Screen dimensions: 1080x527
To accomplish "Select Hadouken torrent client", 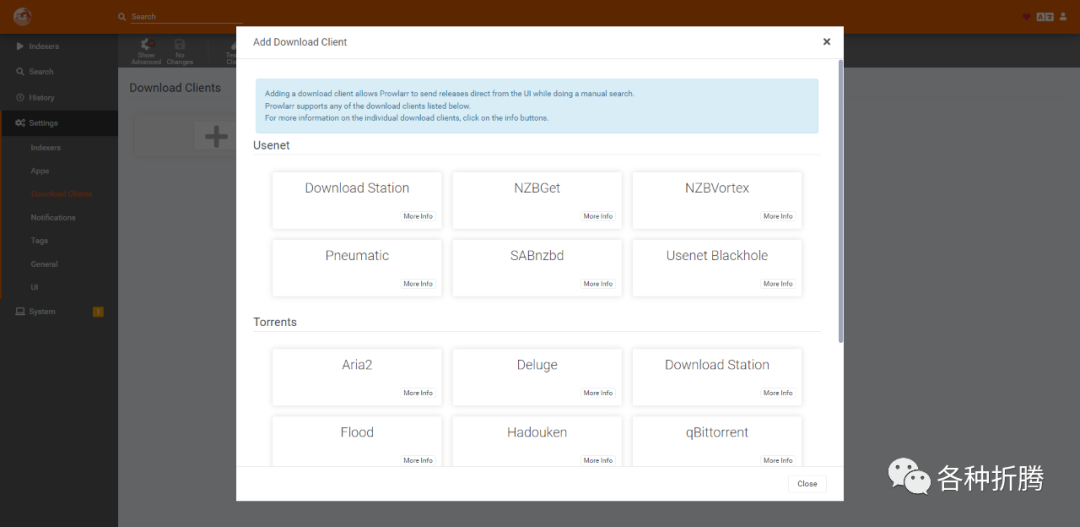I will 537,441.
